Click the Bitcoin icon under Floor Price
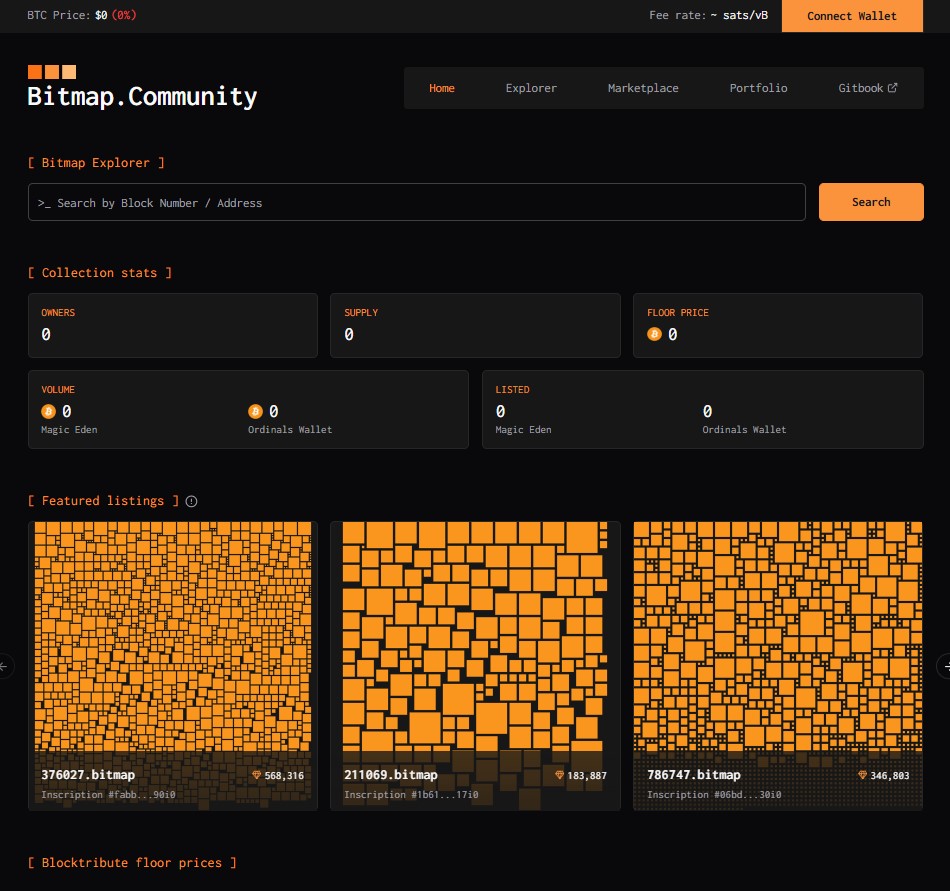 coord(654,334)
